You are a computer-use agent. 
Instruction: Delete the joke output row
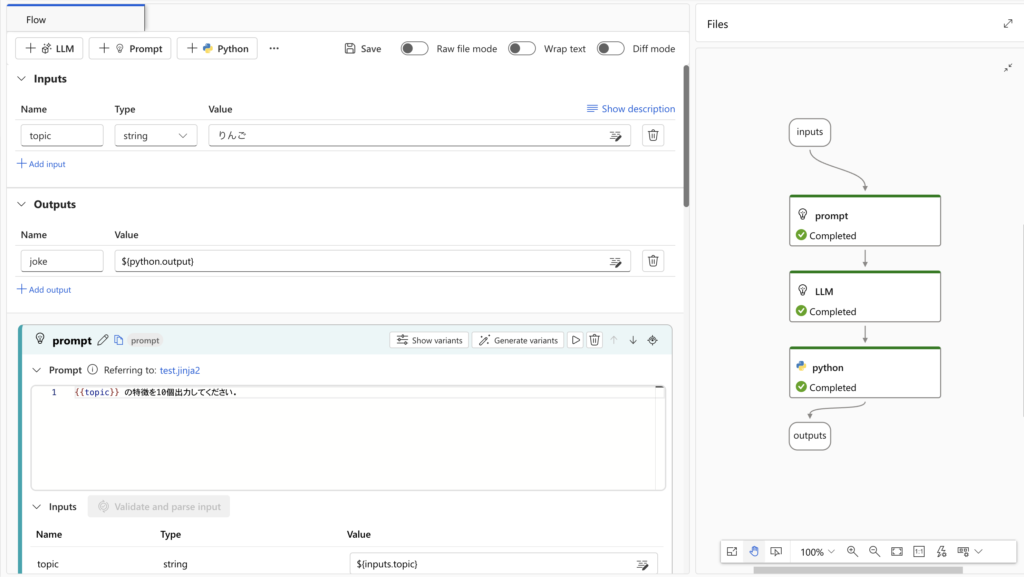(653, 261)
